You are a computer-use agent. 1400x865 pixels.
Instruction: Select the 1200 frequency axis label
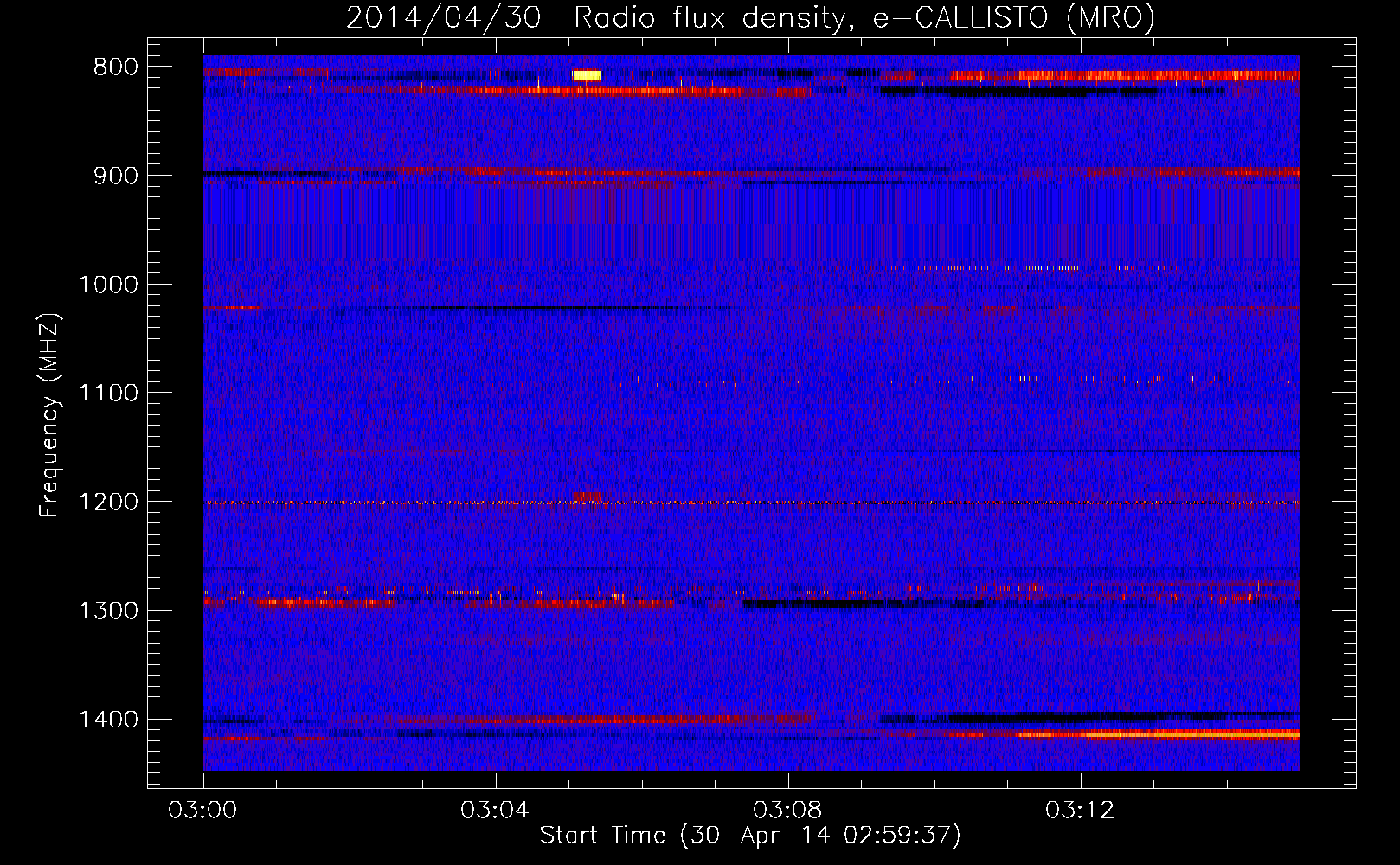pos(108,502)
